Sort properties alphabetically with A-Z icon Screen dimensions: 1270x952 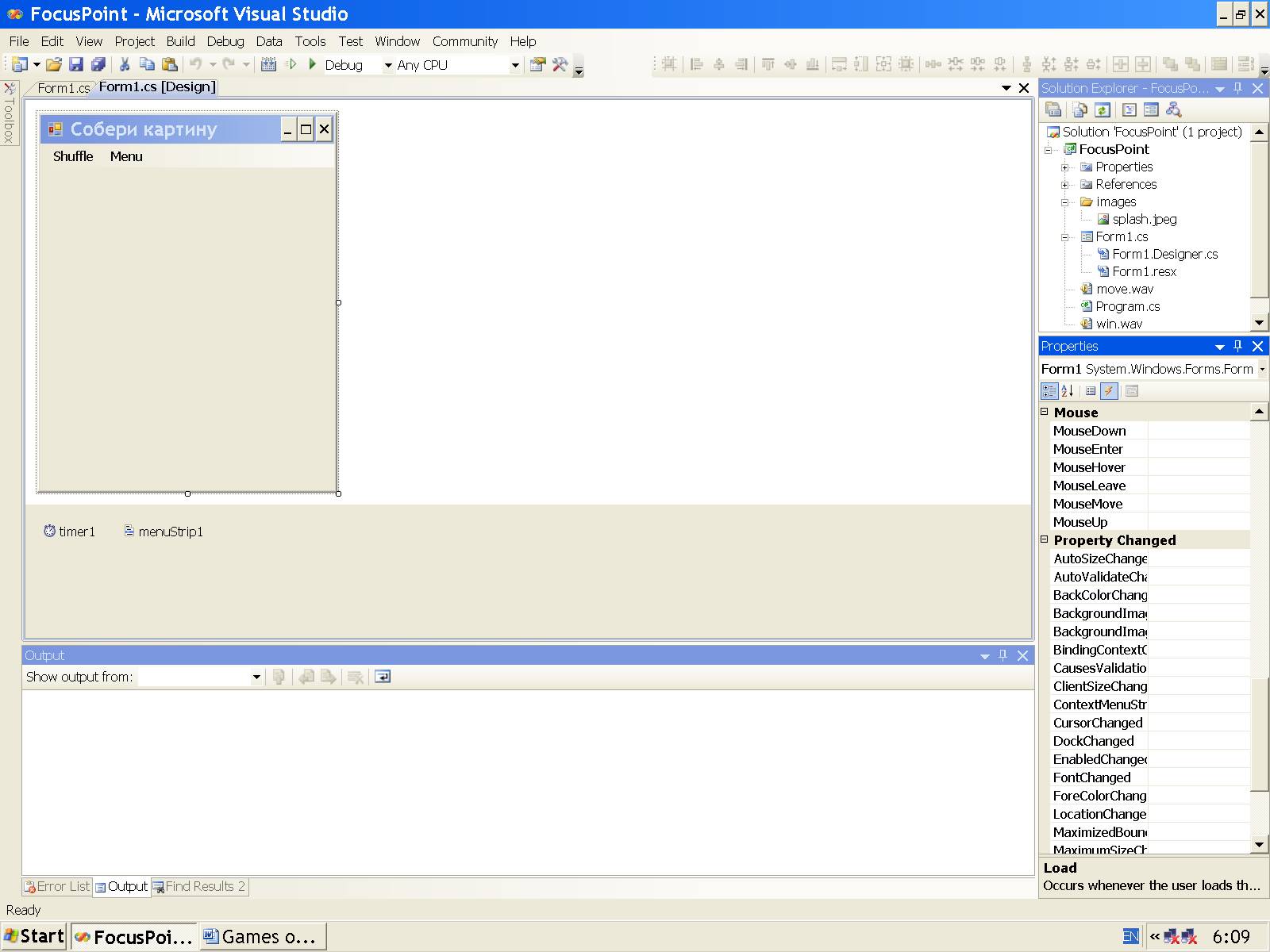1068,390
